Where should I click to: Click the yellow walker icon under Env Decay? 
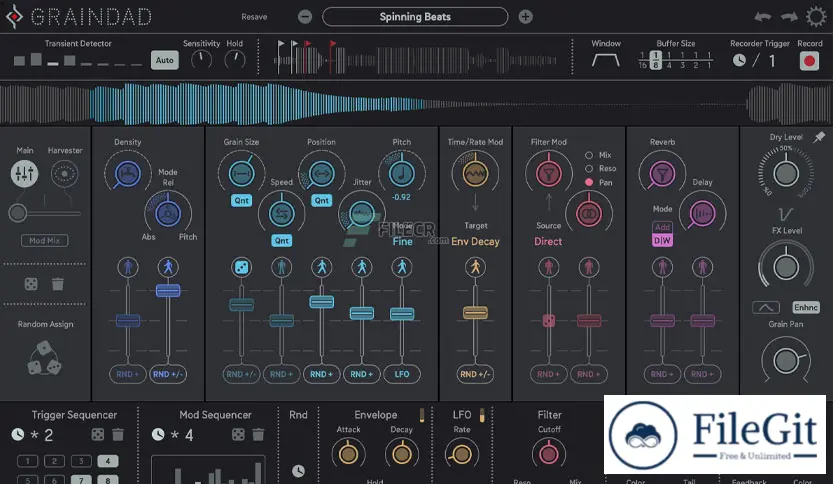tap(475, 267)
